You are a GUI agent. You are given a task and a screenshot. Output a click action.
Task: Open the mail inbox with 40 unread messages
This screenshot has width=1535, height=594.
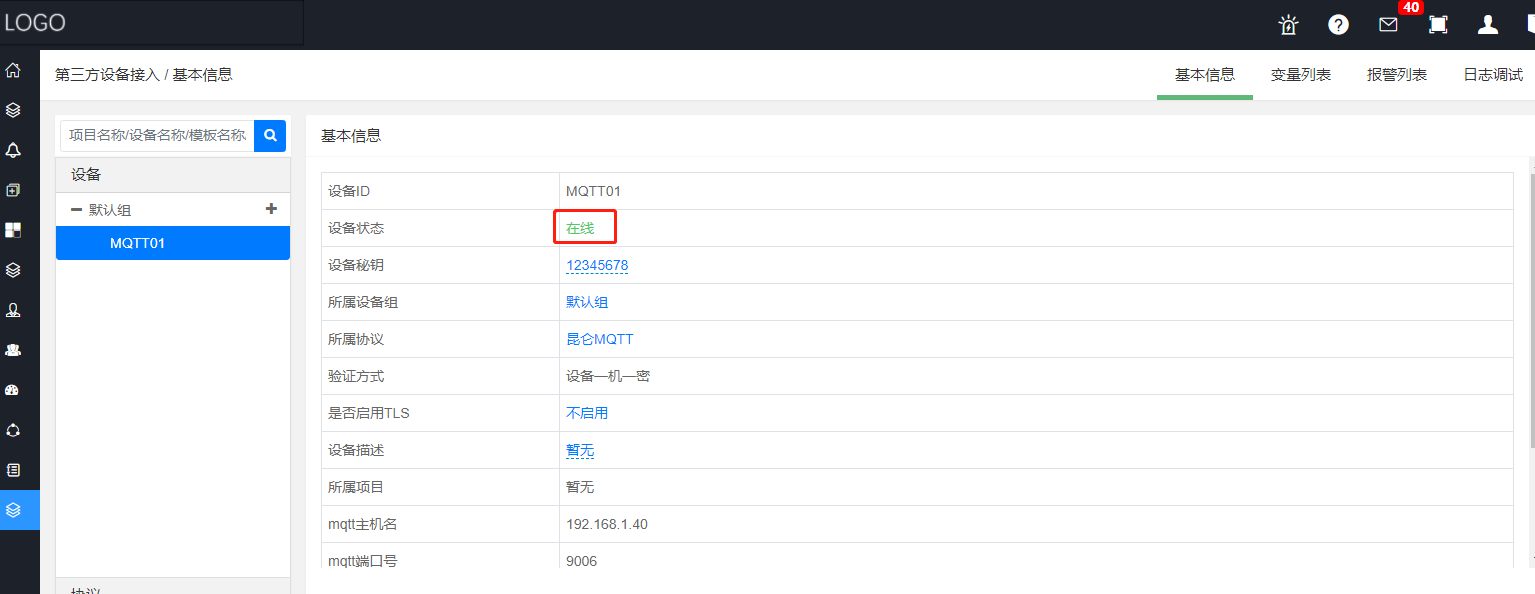coord(1388,25)
